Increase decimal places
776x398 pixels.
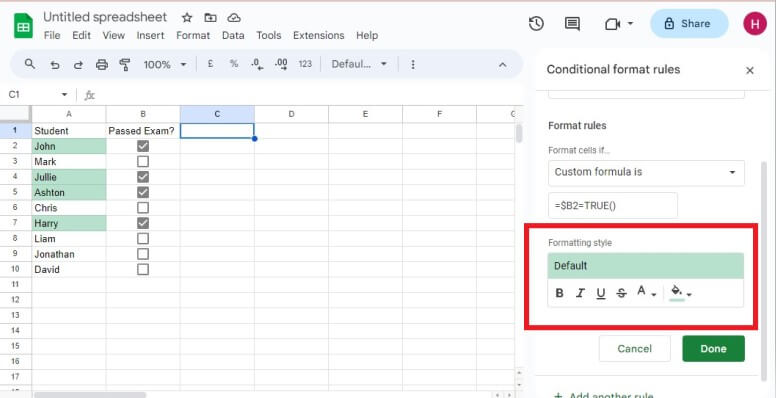281,64
